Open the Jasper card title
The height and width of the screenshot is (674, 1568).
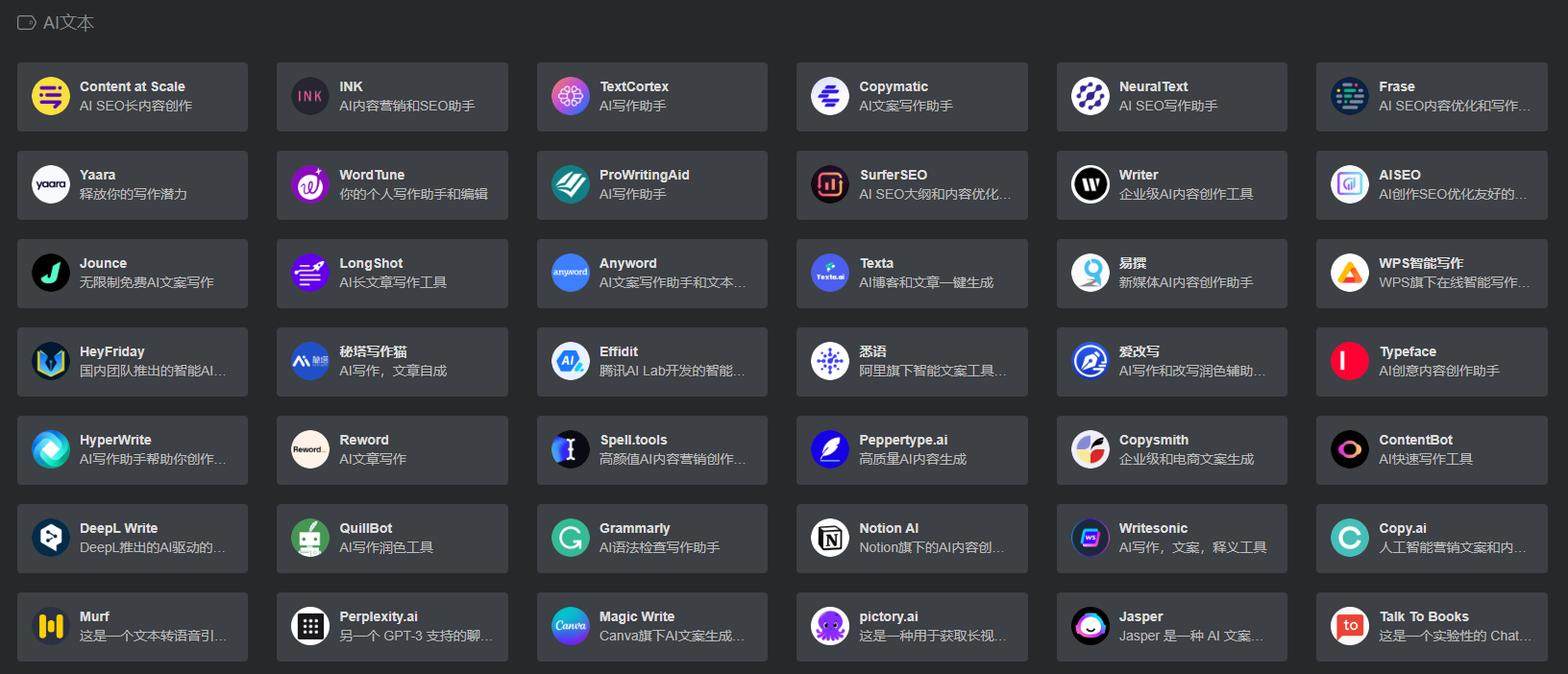[x=1141, y=616]
